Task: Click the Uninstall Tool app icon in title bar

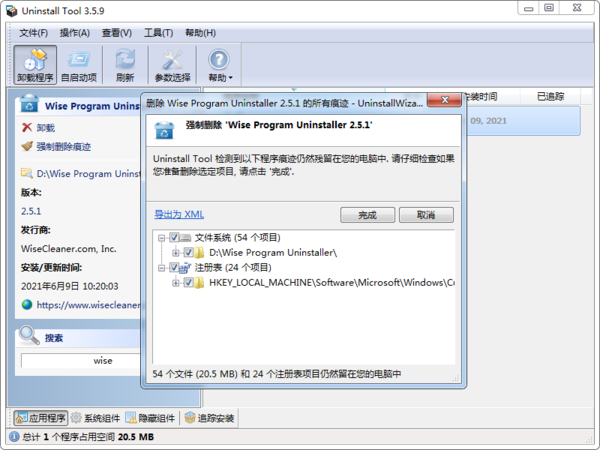Action: [12, 11]
